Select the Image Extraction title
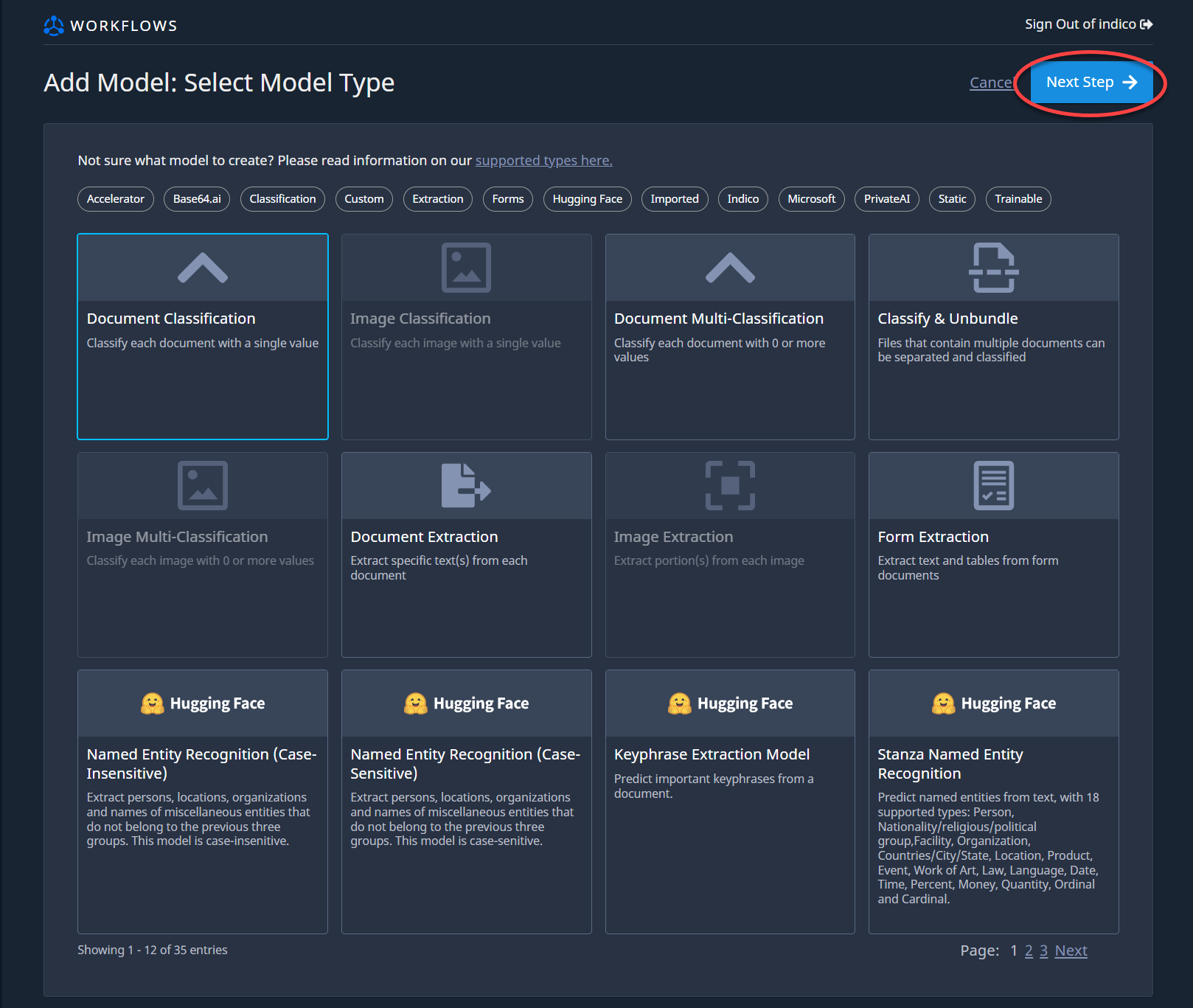The width and height of the screenshot is (1193, 1008). pyautogui.click(x=673, y=537)
